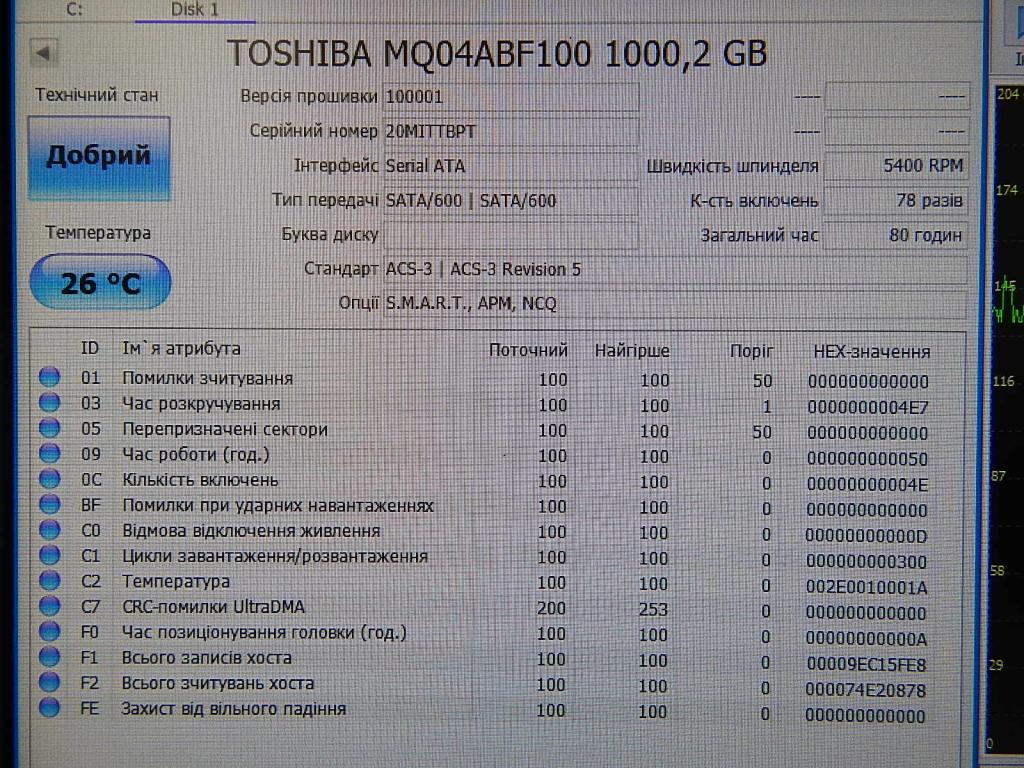This screenshot has height=768, width=1024.
Task: Open the Добрий health status button
Action: point(99,158)
